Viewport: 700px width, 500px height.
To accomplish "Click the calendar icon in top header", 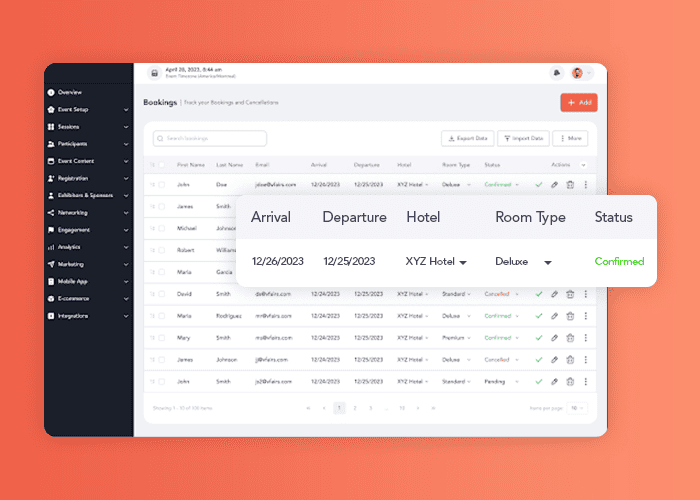I will pyautogui.click(x=154, y=73).
